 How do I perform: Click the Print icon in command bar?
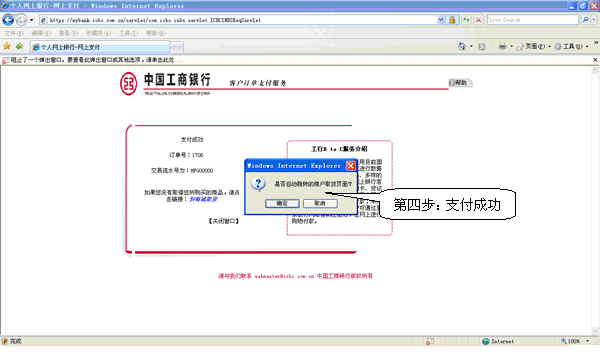click(502, 46)
